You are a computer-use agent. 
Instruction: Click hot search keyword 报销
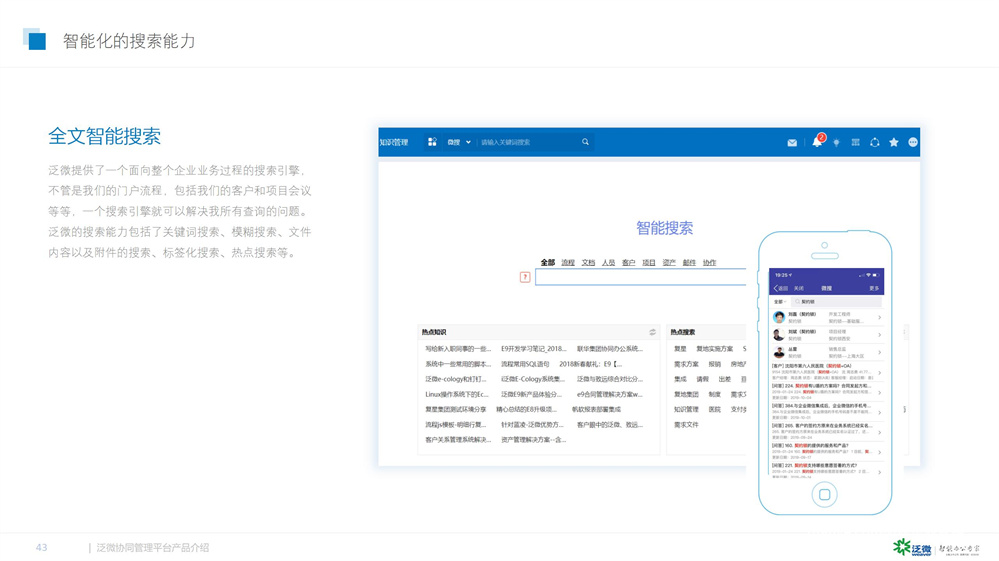coord(715,364)
